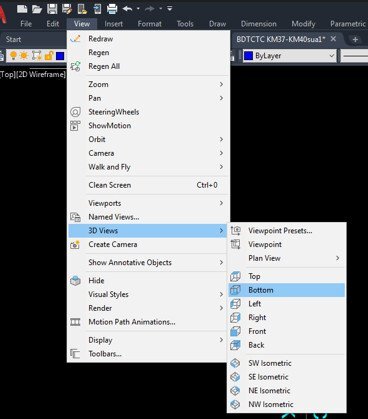Save the drawing with the floppy icon

tap(52, 9)
